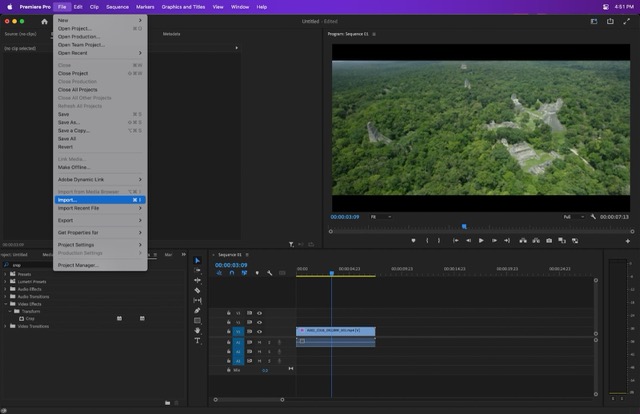640x414 pixels.
Task: Mute audio track A1
Action: pyautogui.click(x=259, y=341)
